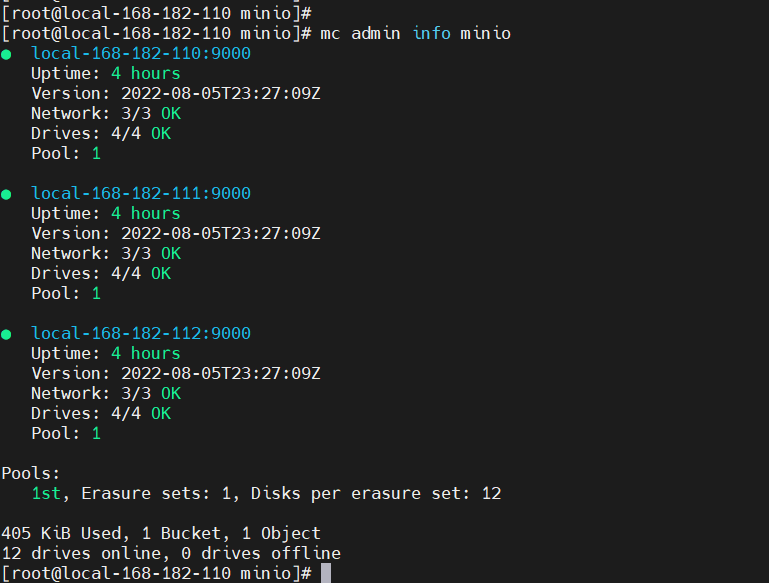Click the '1st' pool label
769x583 pixels.
(x=46, y=493)
